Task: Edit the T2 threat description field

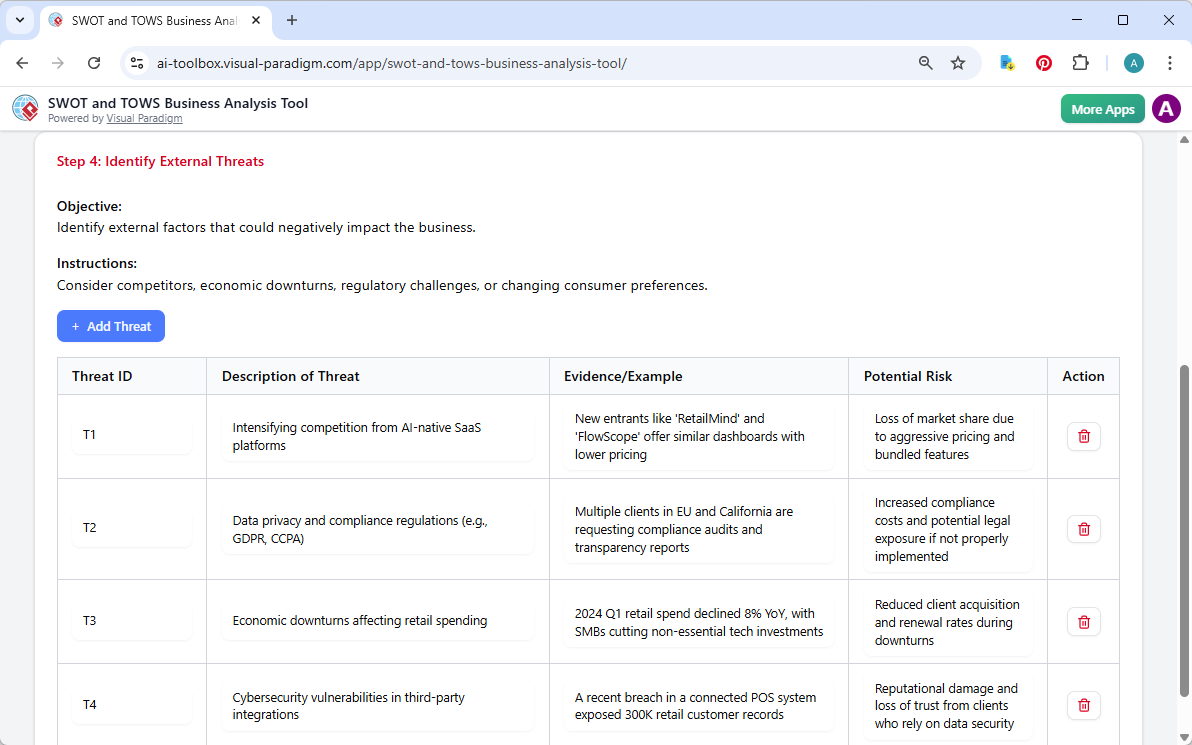Action: pos(377,529)
